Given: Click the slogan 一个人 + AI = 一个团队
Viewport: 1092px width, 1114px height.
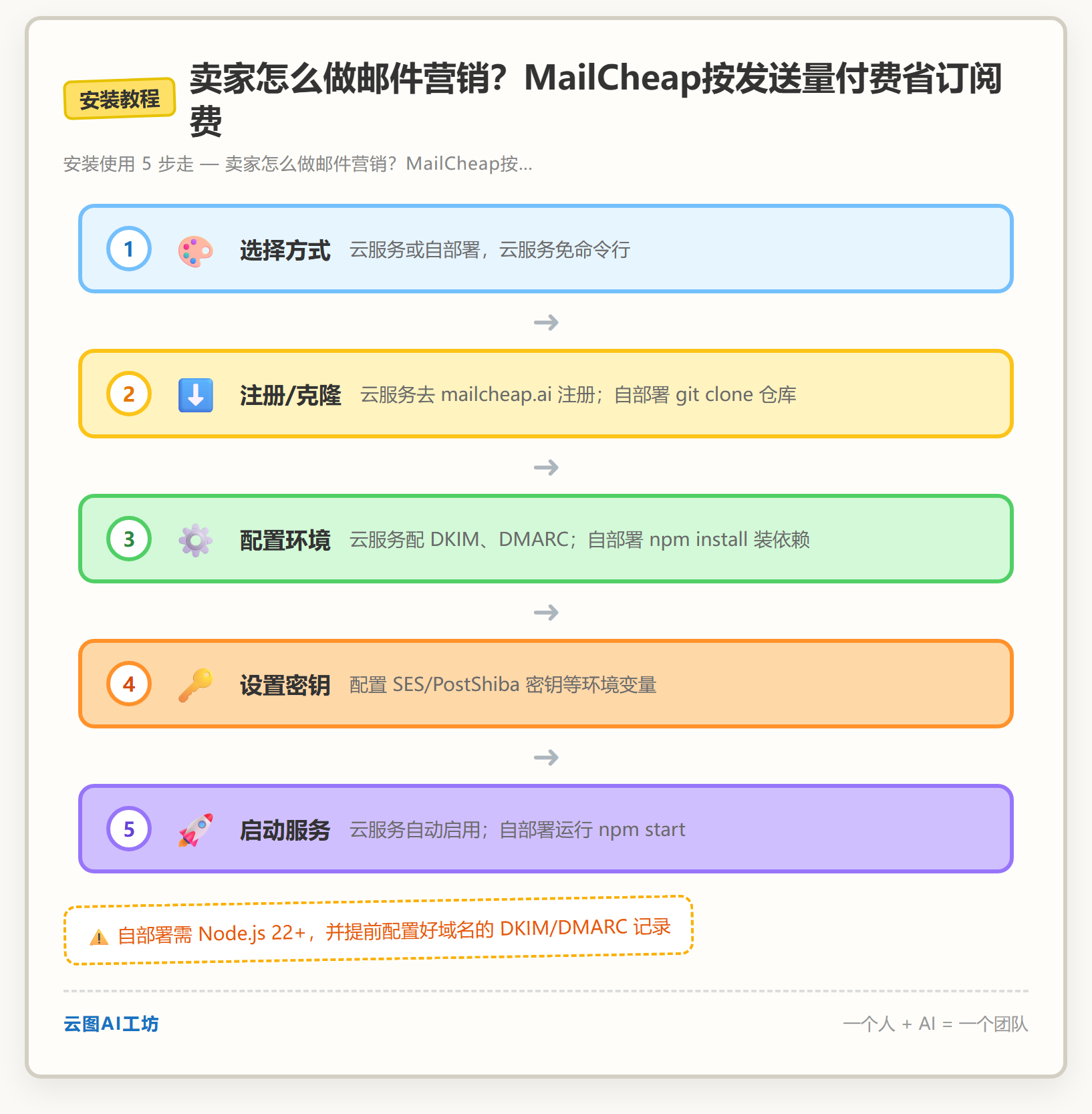Looking at the screenshot, I should pos(936,1024).
